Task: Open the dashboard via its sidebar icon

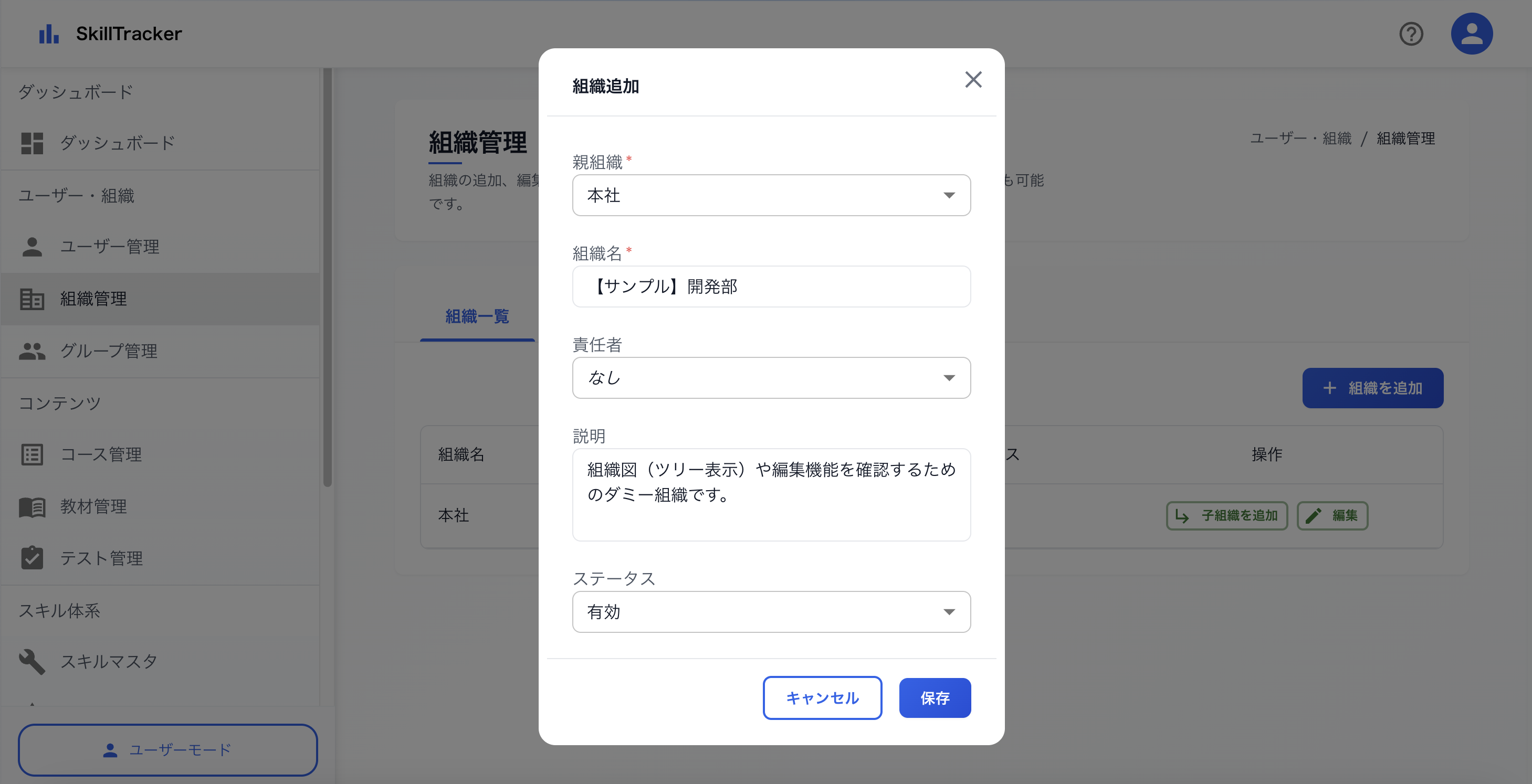Action: point(33,143)
